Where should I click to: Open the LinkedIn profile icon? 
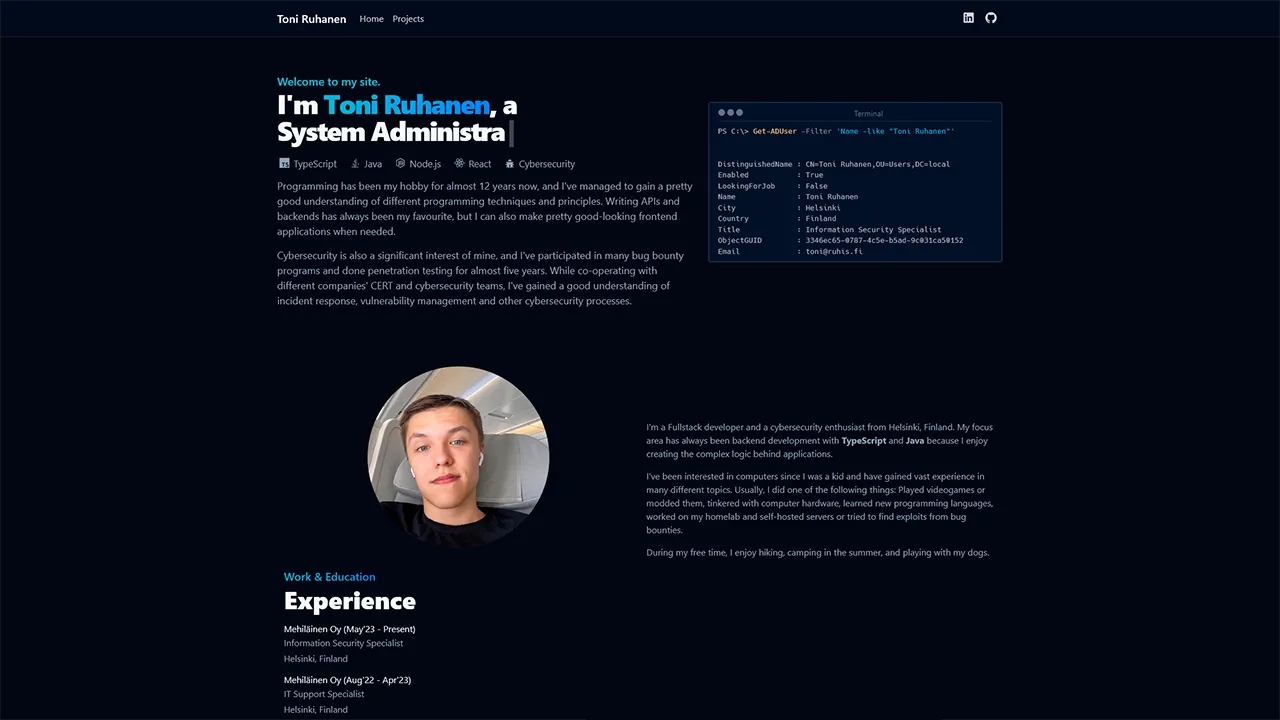(968, 18)
